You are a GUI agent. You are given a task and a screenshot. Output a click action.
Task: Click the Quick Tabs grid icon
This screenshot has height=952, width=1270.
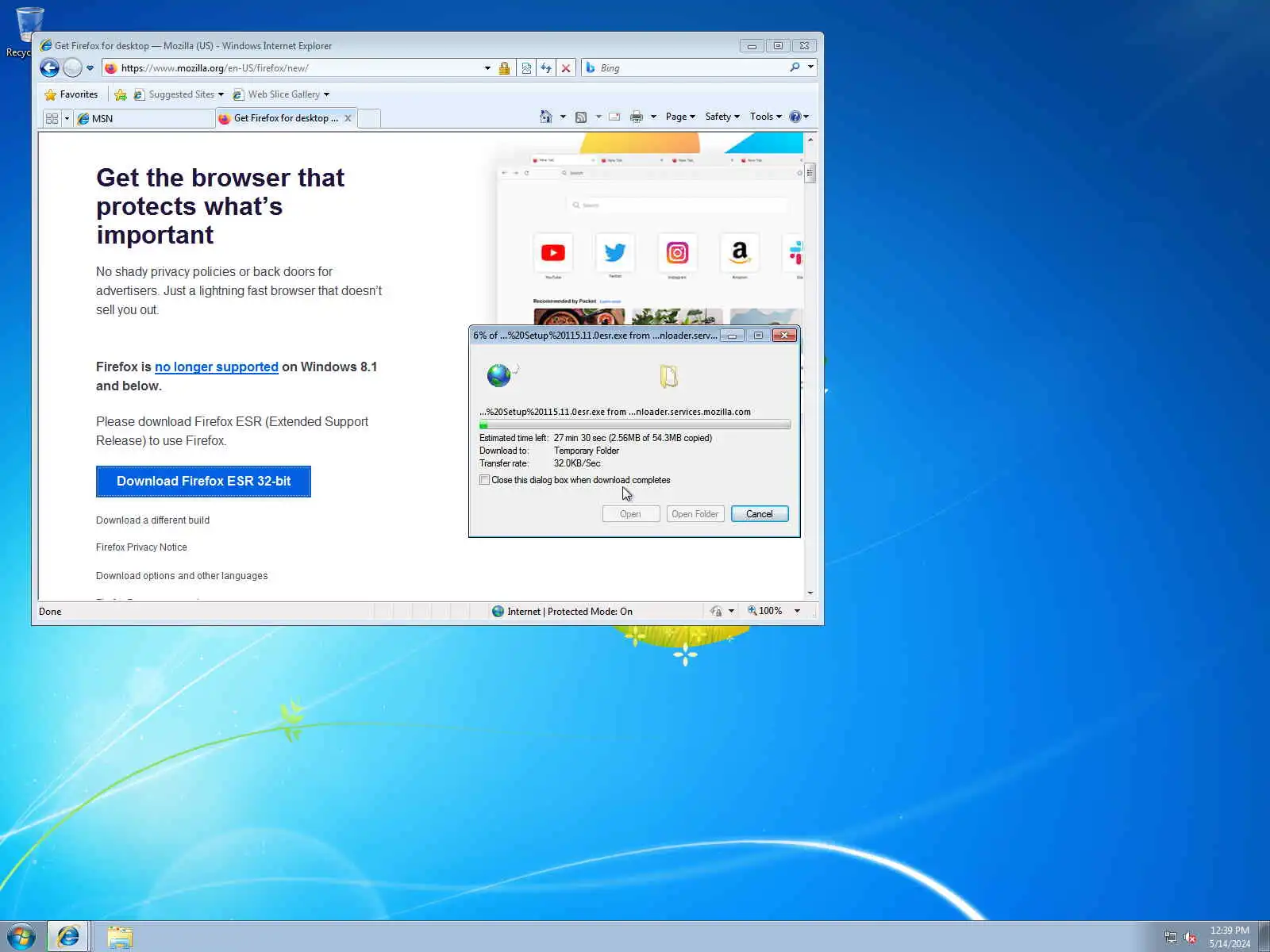[52, 118]
